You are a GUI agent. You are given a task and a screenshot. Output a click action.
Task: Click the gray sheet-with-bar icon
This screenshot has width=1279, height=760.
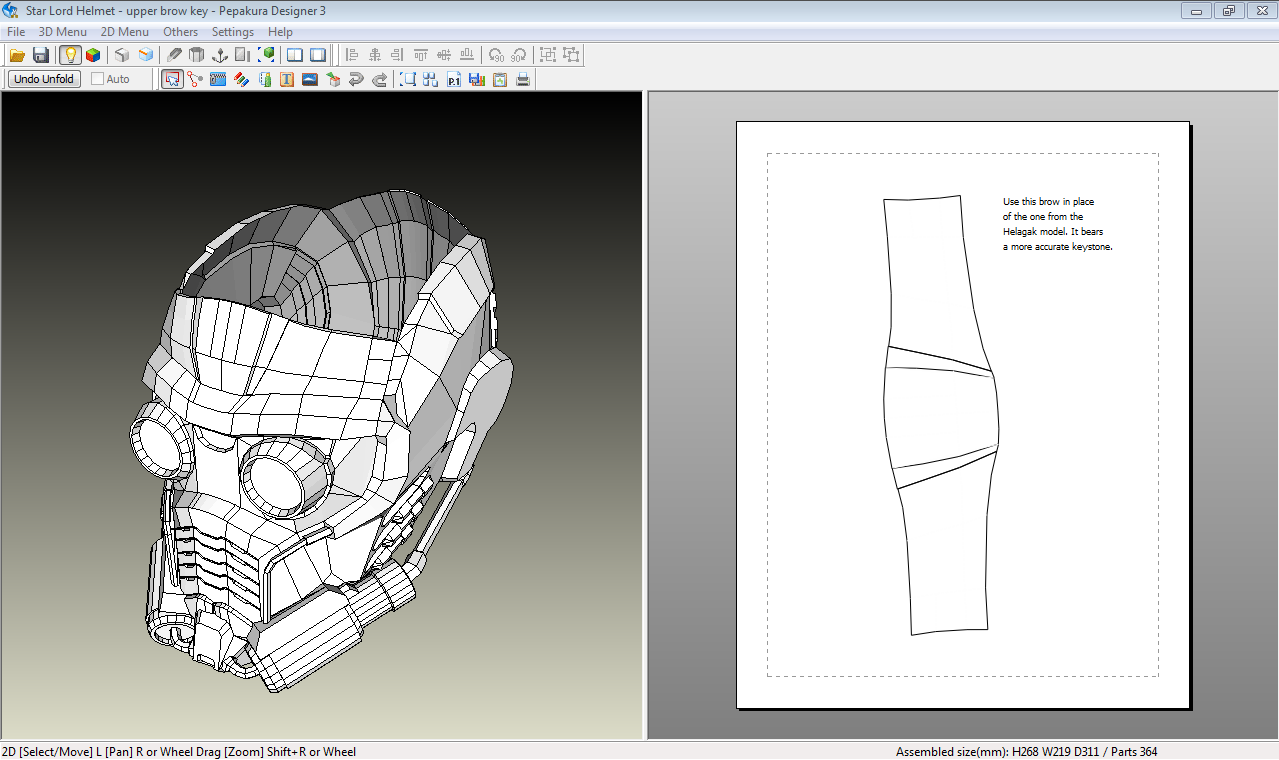click(243, 55)
